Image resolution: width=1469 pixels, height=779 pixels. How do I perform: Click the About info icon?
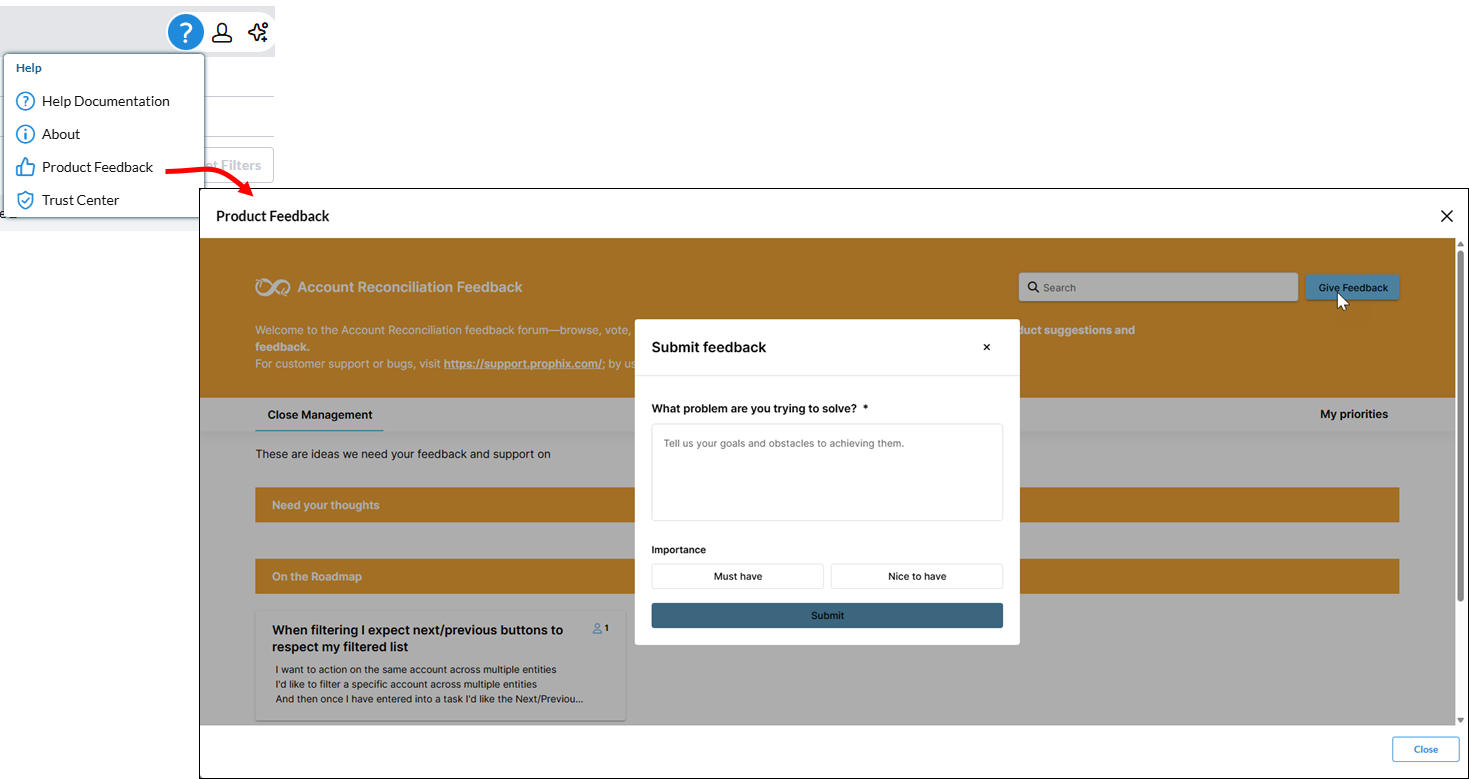click(x=26, y=134)
